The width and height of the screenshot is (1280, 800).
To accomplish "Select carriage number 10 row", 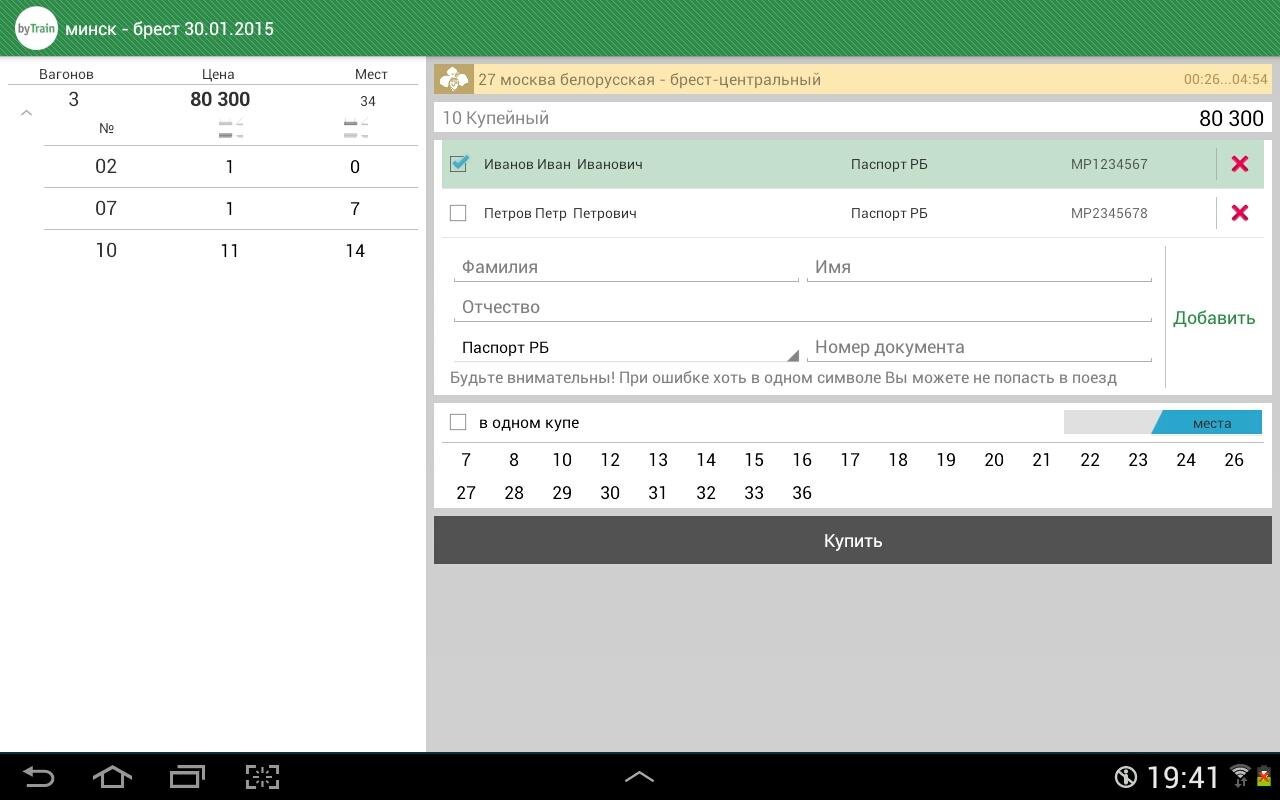I will pyautogui.click(x=231, y=251).
